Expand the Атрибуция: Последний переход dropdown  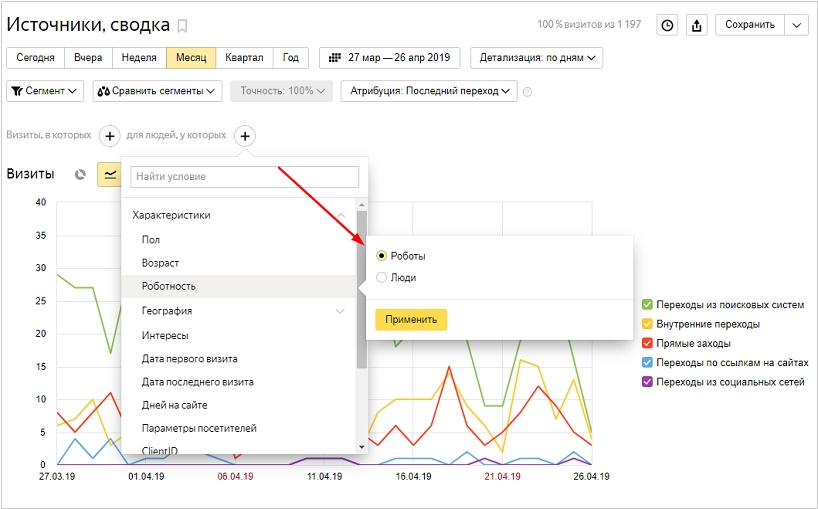coord(429,91)
